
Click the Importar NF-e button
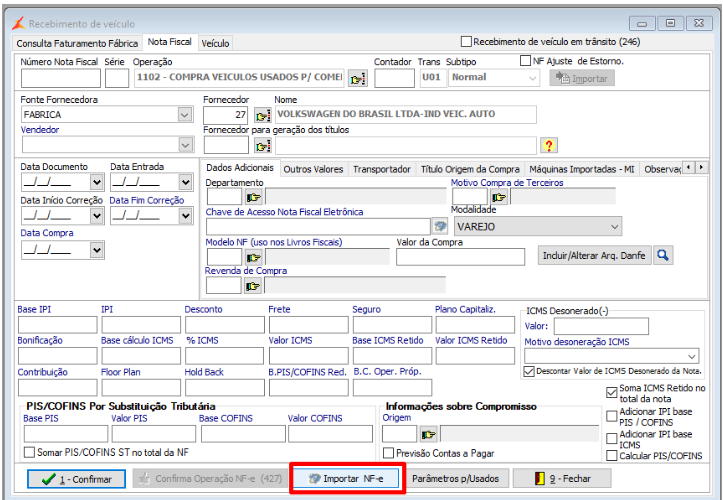[347, 479]
